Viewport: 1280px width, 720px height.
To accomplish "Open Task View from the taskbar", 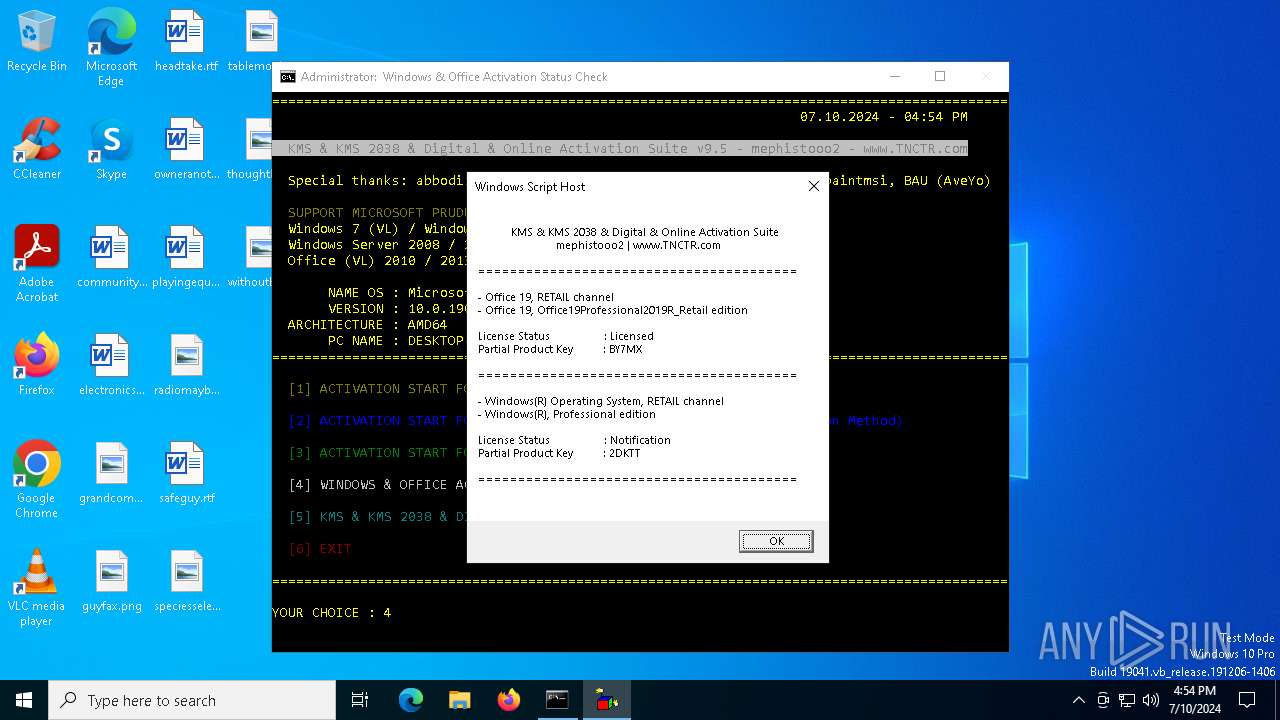I will (x=360, y=700).
